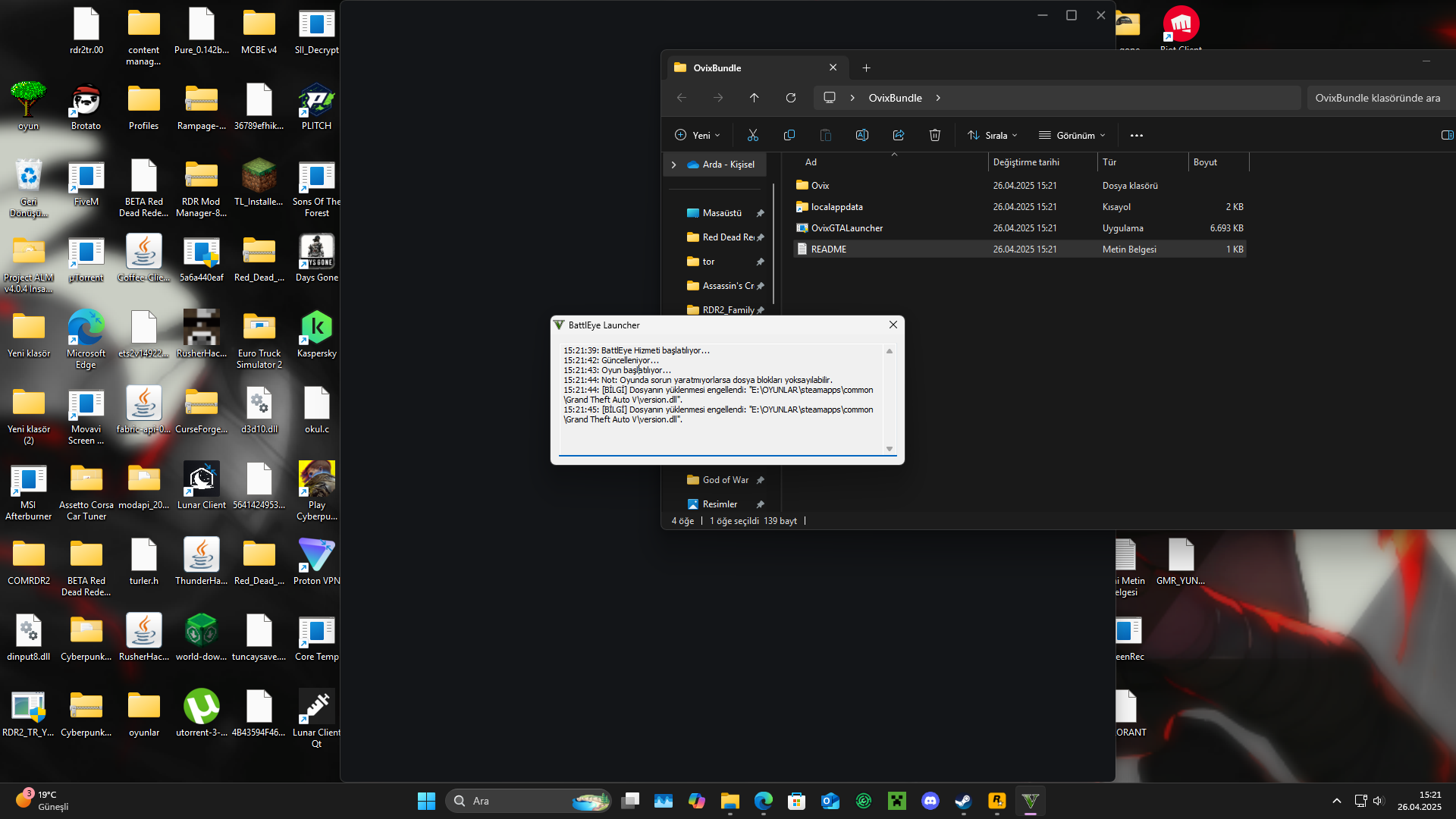Click the Share icon in Explorer toolbar
1456x819 pixels.
[x=898, y=135]
